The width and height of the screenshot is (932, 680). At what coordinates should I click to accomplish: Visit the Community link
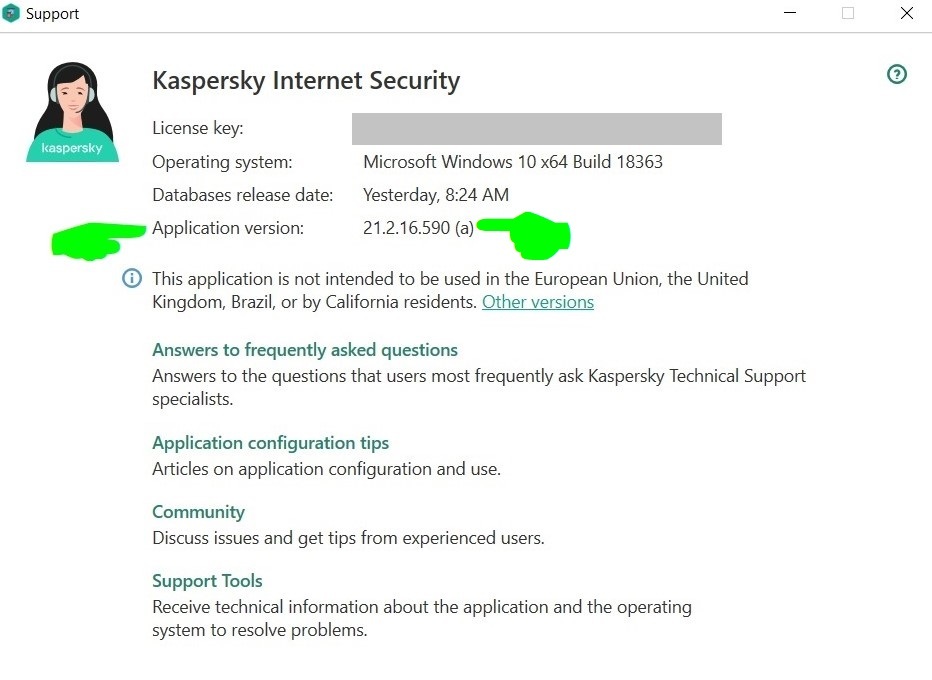(198, 512)
